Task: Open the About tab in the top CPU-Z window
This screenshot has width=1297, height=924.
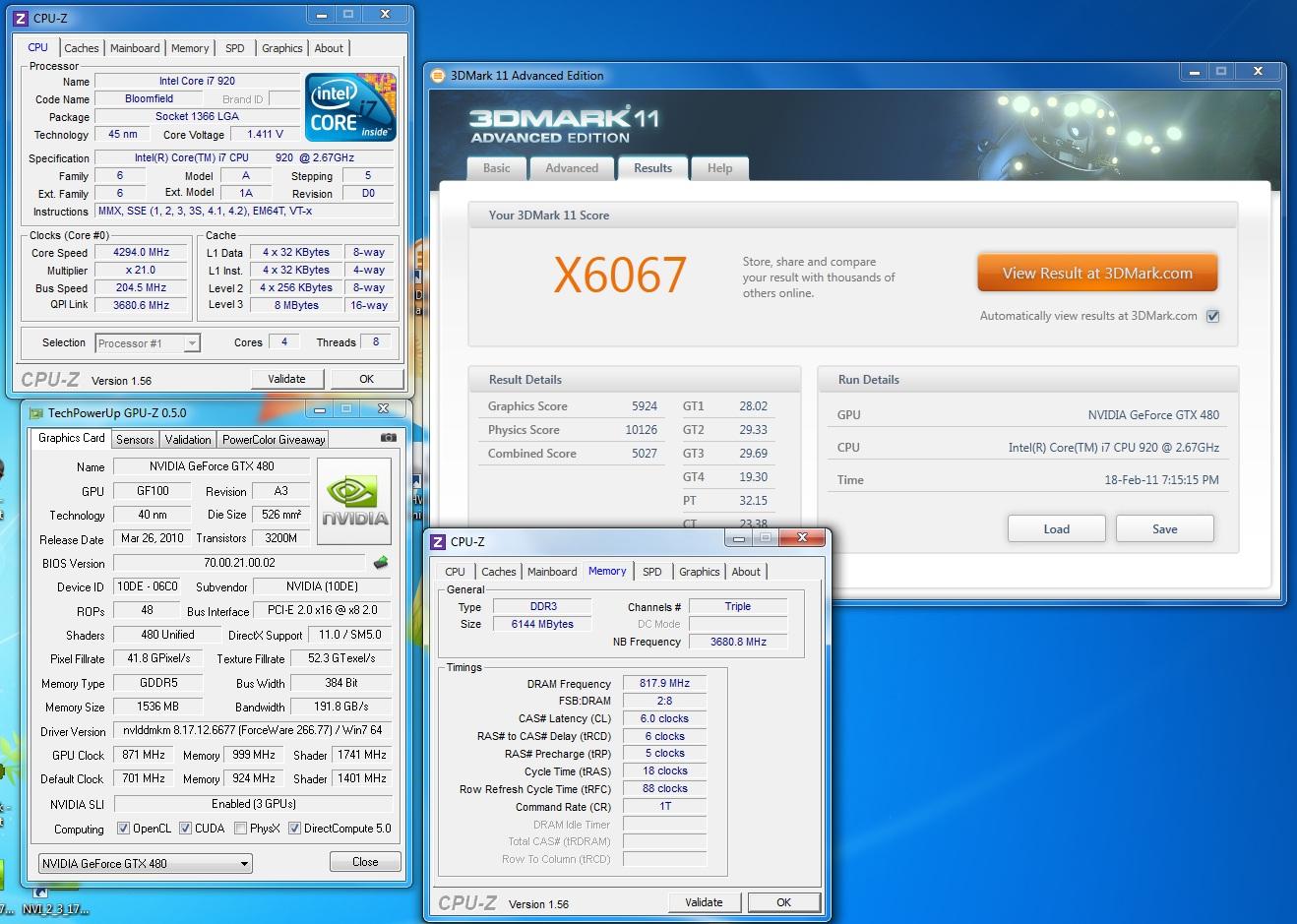Action: pos(329,48)
